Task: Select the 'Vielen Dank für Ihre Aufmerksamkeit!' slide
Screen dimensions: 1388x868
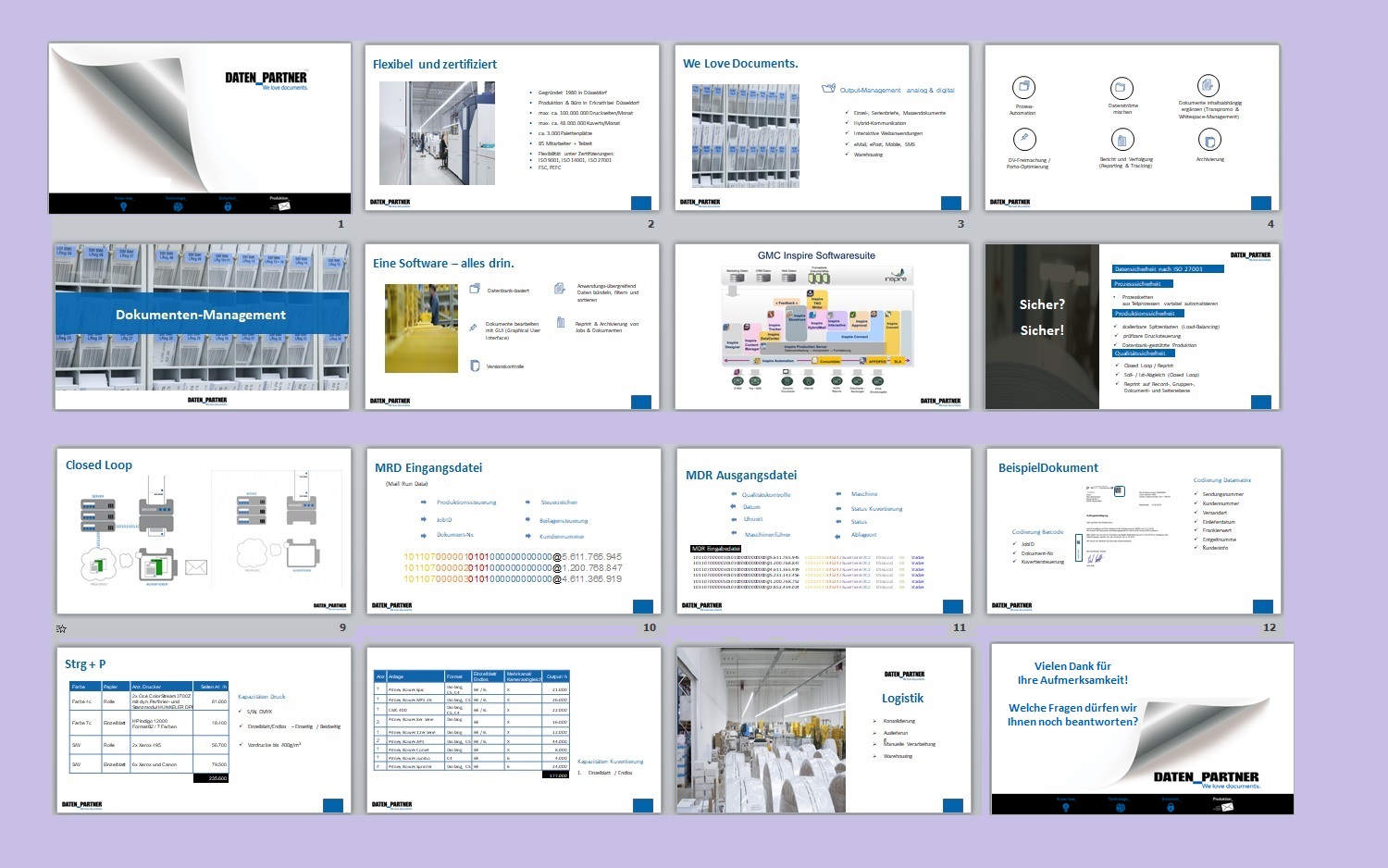Action: pos(1142,729)
